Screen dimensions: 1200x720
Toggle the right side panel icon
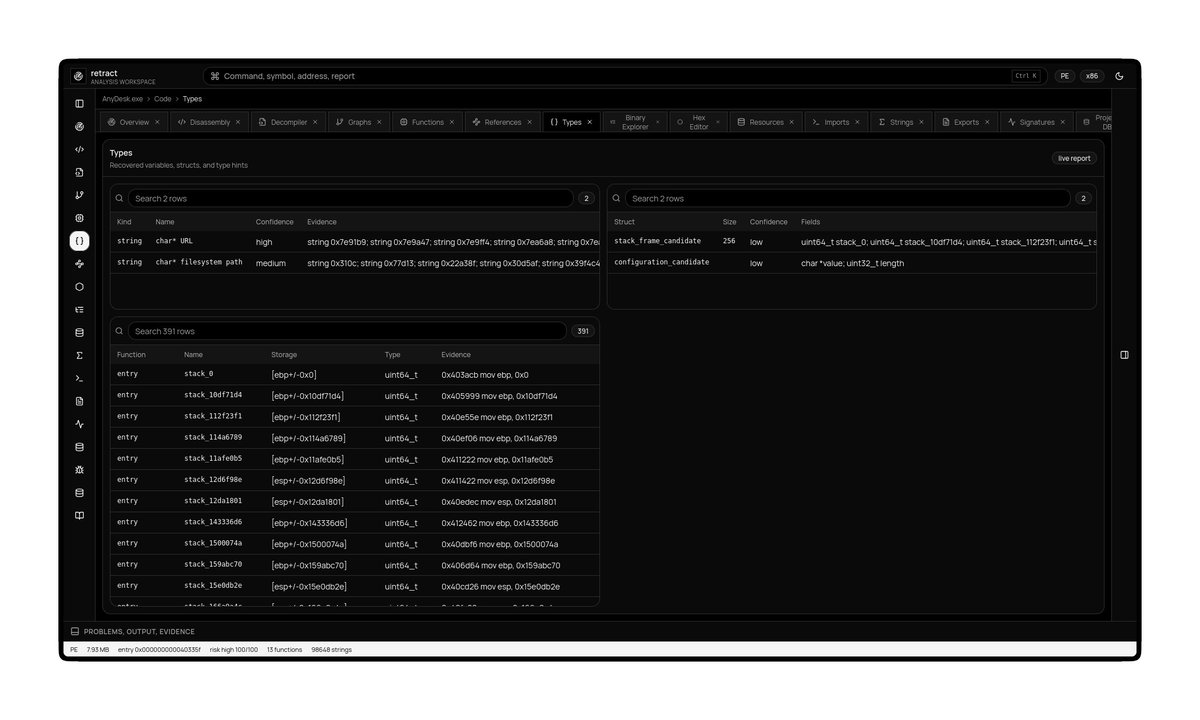pos(1124,355)
